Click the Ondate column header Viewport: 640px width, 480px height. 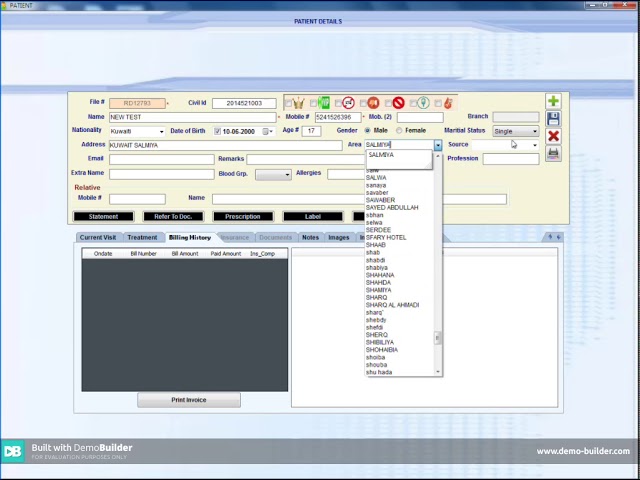coord(103,253)
